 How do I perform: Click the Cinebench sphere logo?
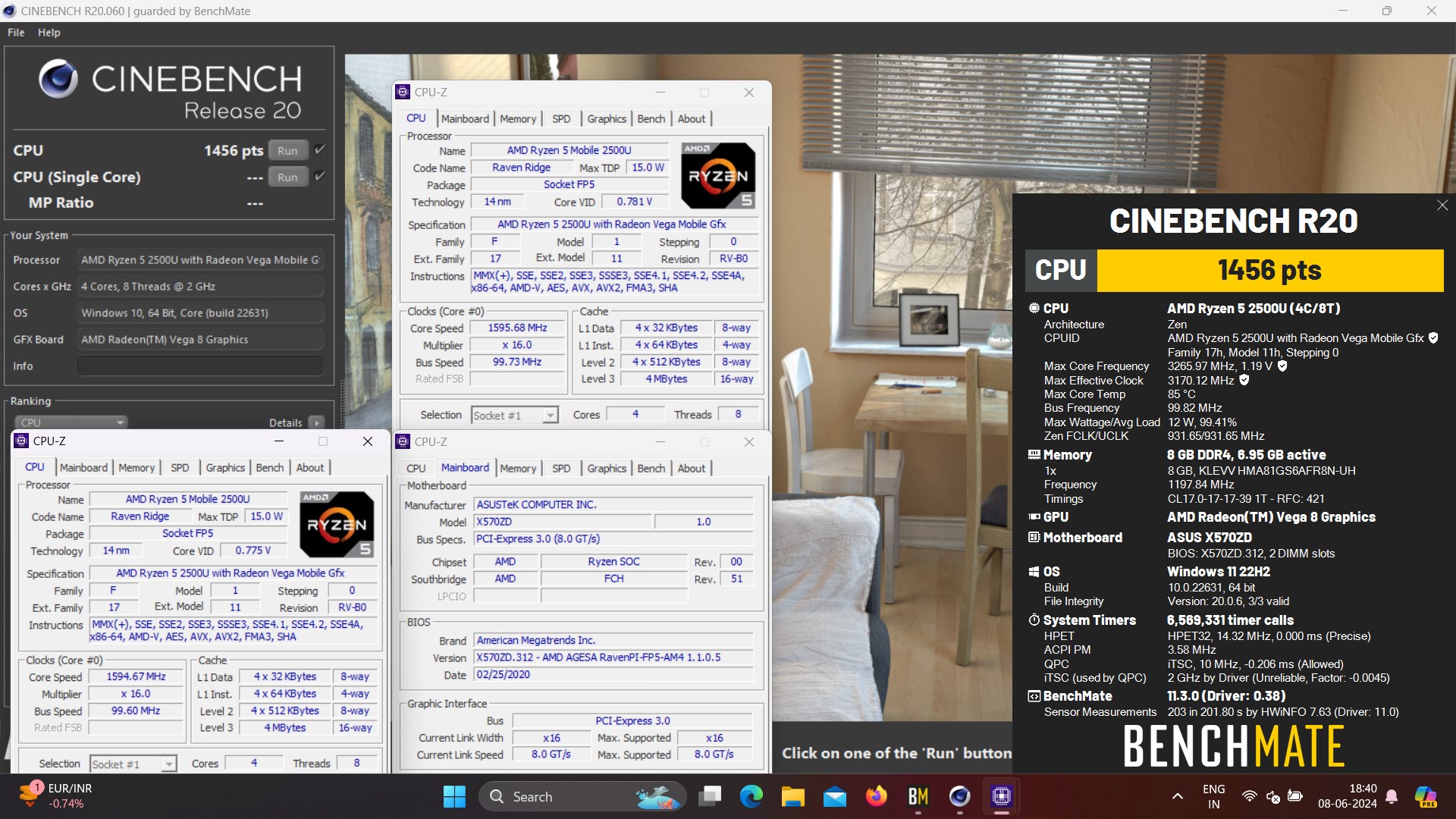(58, 79)
